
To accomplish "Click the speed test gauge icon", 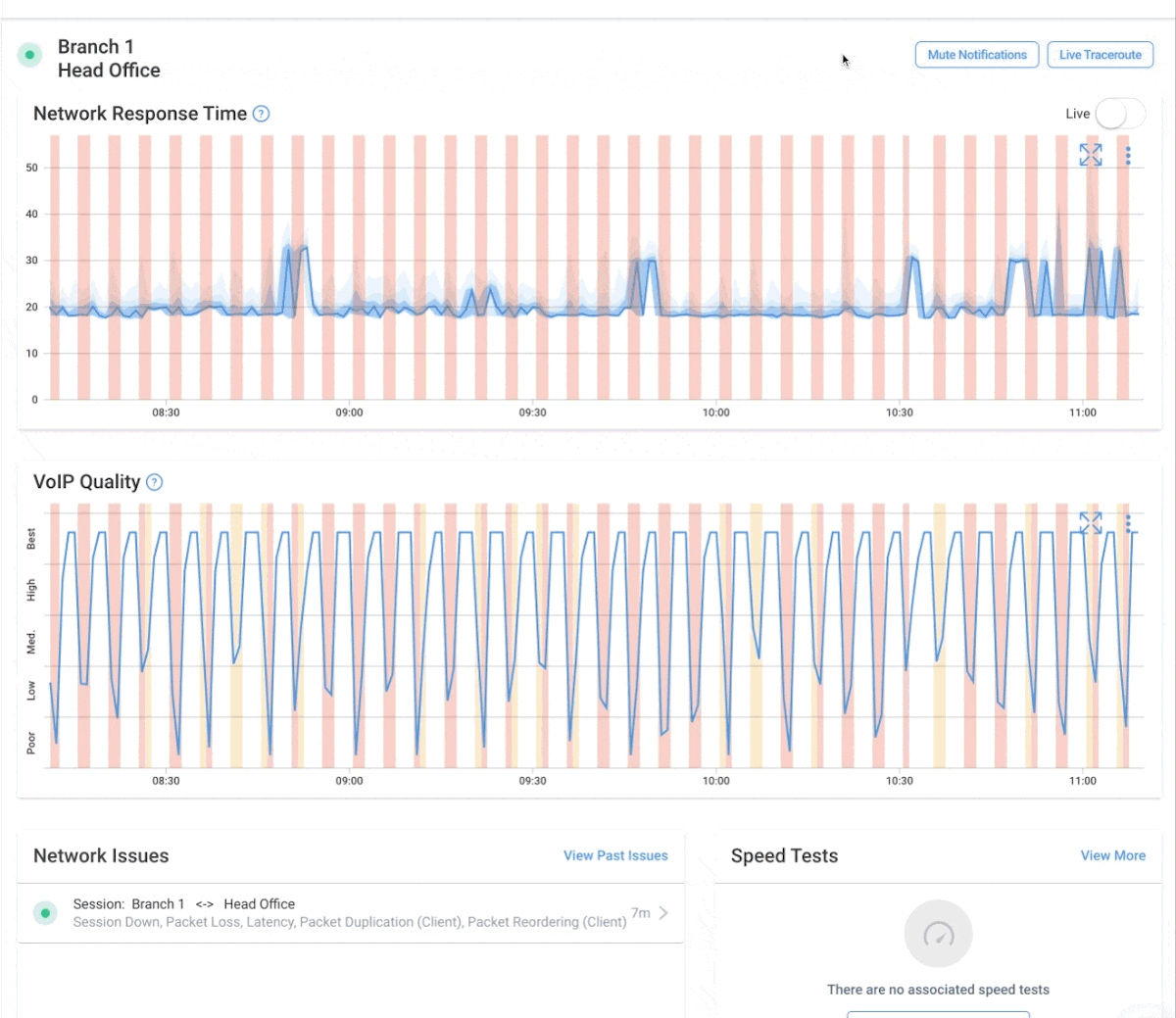I will (x=938, y=934).
